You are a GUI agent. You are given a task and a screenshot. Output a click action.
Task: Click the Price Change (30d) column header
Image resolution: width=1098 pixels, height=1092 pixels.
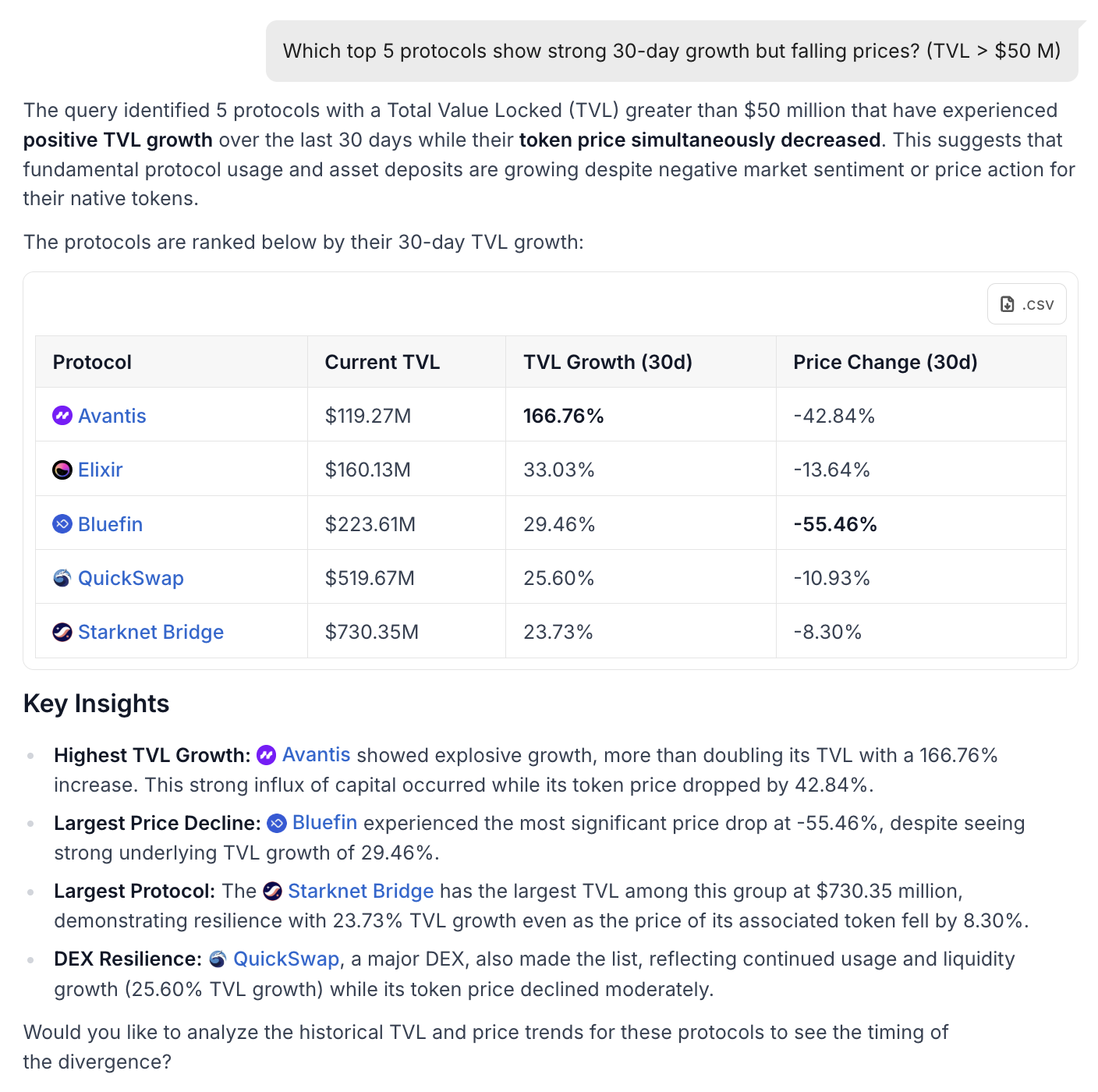pos(885,362)
